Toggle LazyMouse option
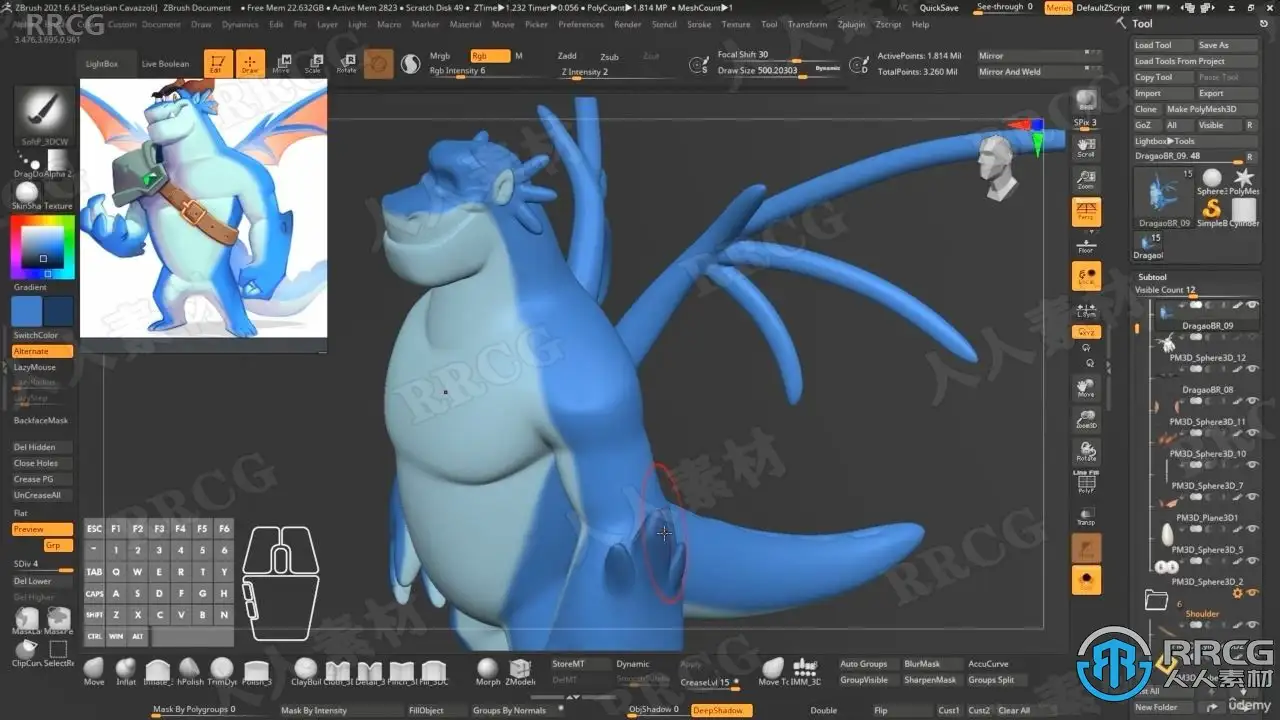The image size is (1280, 720). (x=35, y=367)
